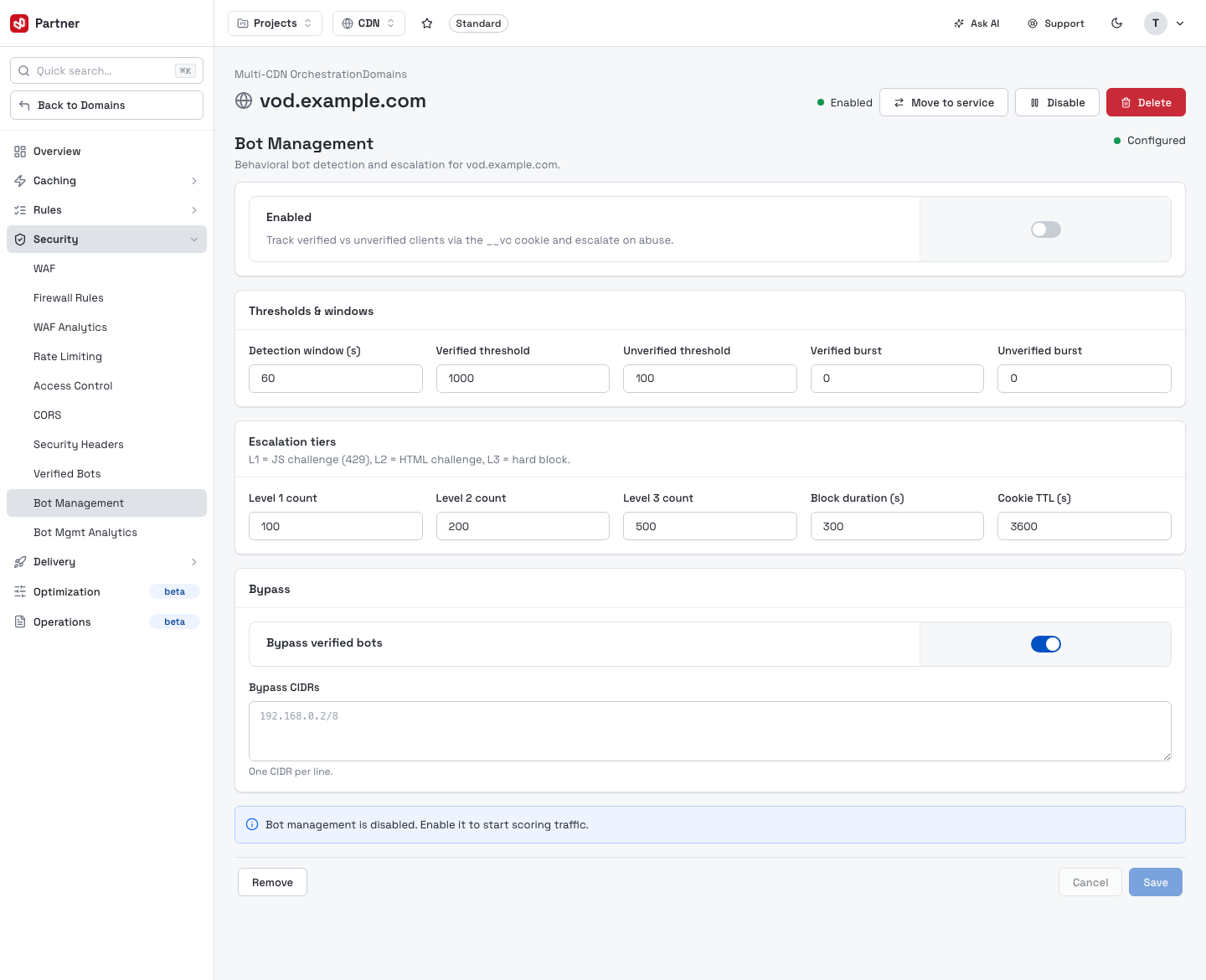Viewport: 1206px width, 980px height.
Task: Click the Standard plan badge
Action: click(478, 23)
